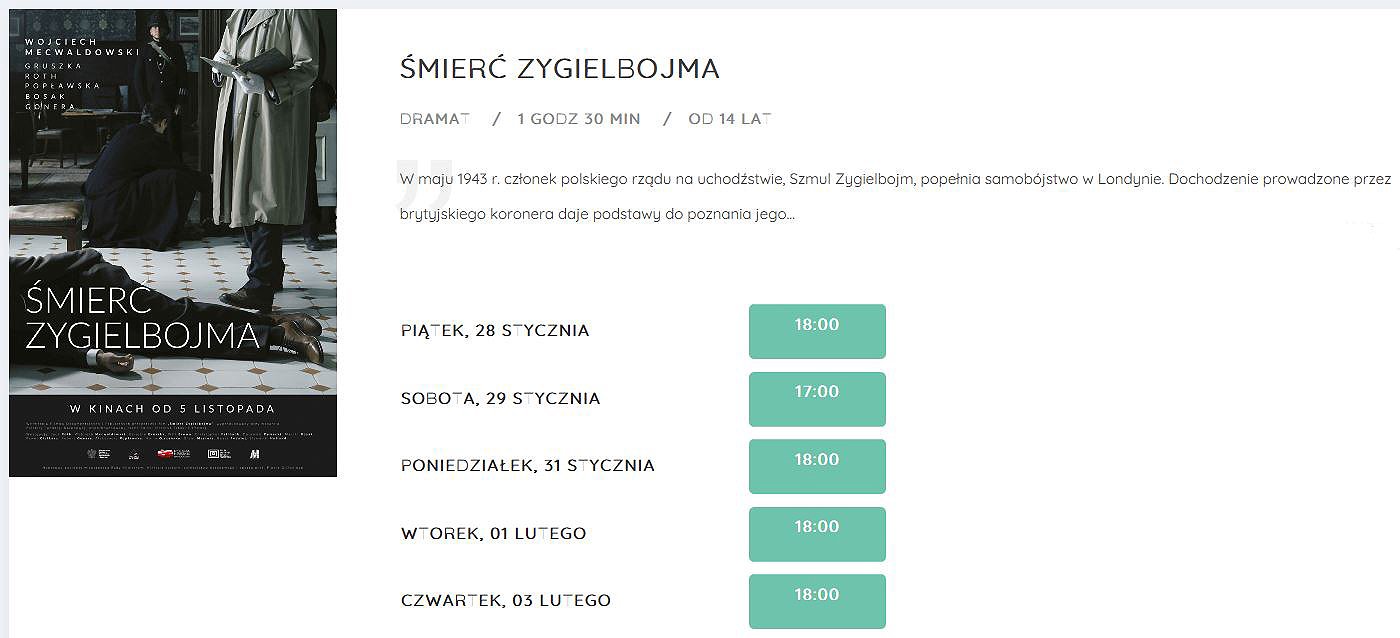Viewport: 1400px width, 638px height.
Task: Select the 18:00 showing on Friday, 28 January
Action: [817, 331]
